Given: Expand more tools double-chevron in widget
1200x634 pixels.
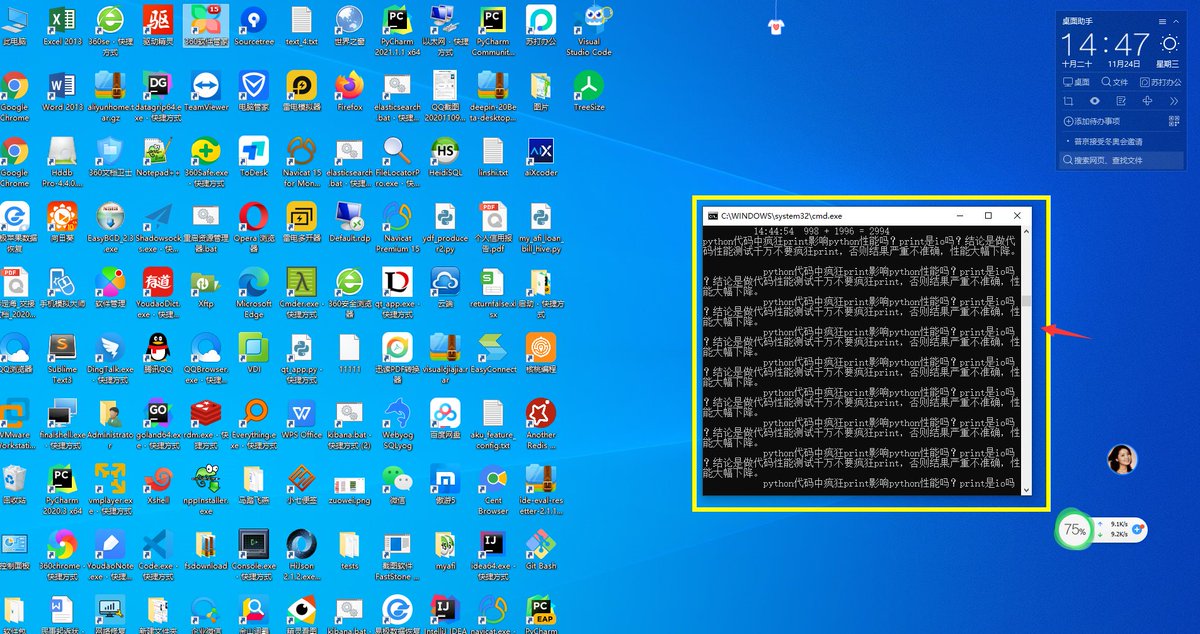Looking at the screenshot, I should [1173, 101].
